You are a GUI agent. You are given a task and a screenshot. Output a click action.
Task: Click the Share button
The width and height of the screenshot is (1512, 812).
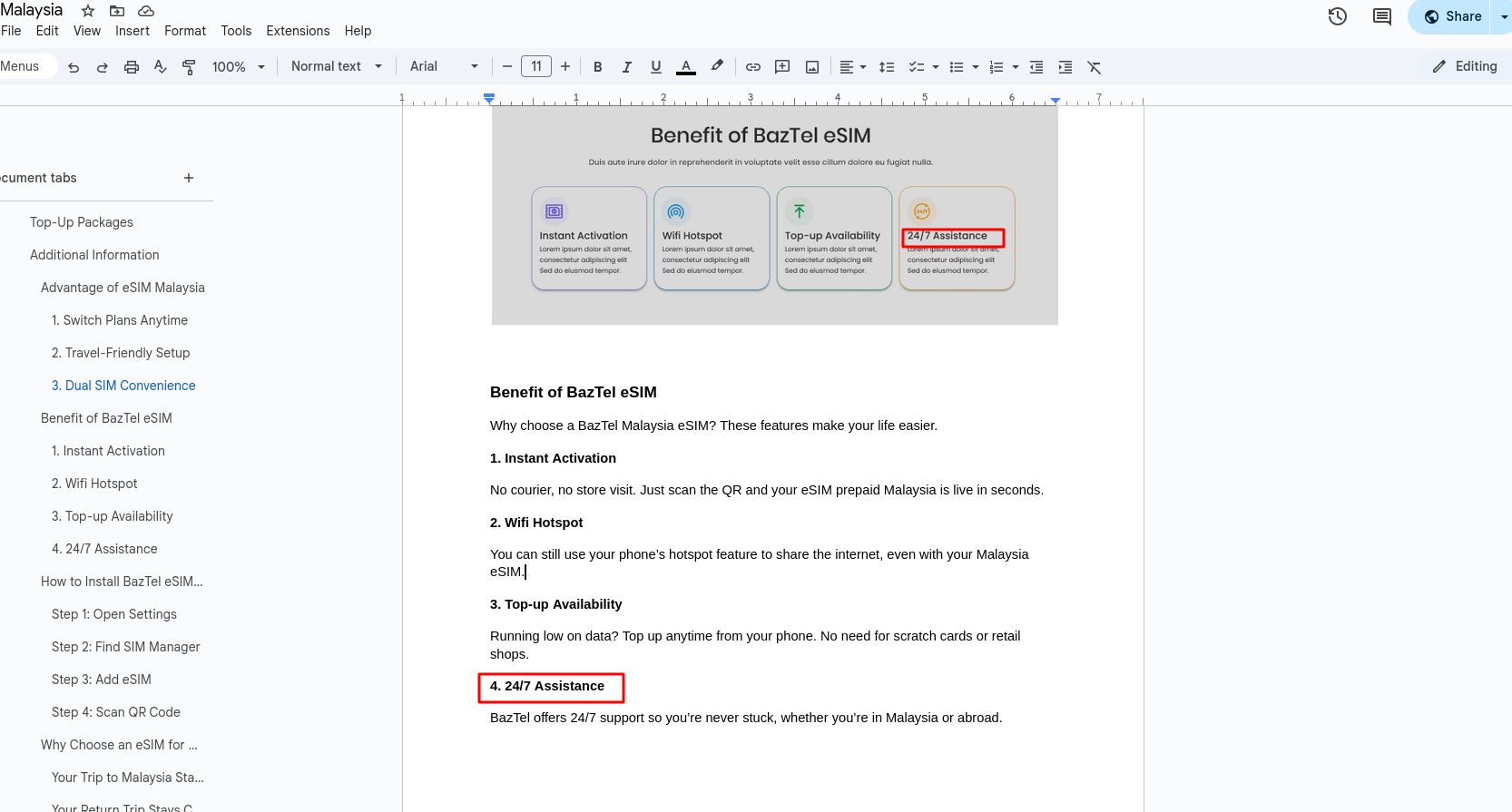1452,16
